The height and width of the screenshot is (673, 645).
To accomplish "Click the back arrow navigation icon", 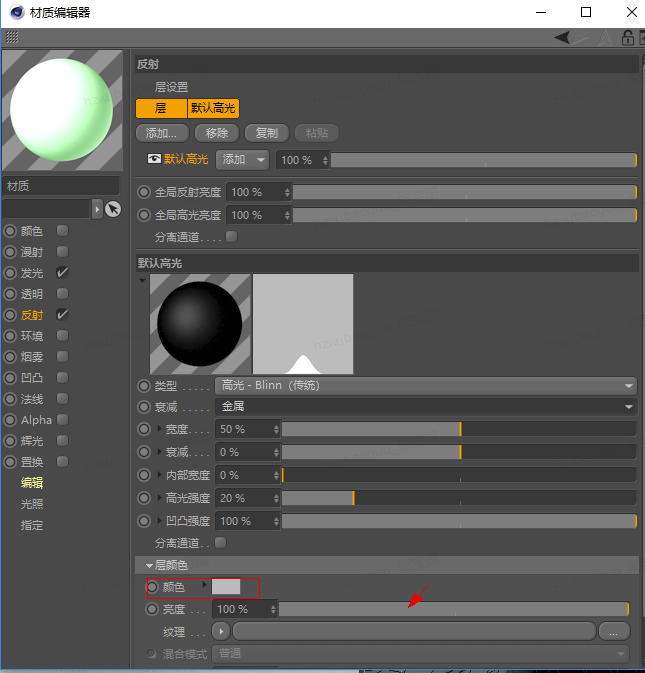I will coord(562,37).
